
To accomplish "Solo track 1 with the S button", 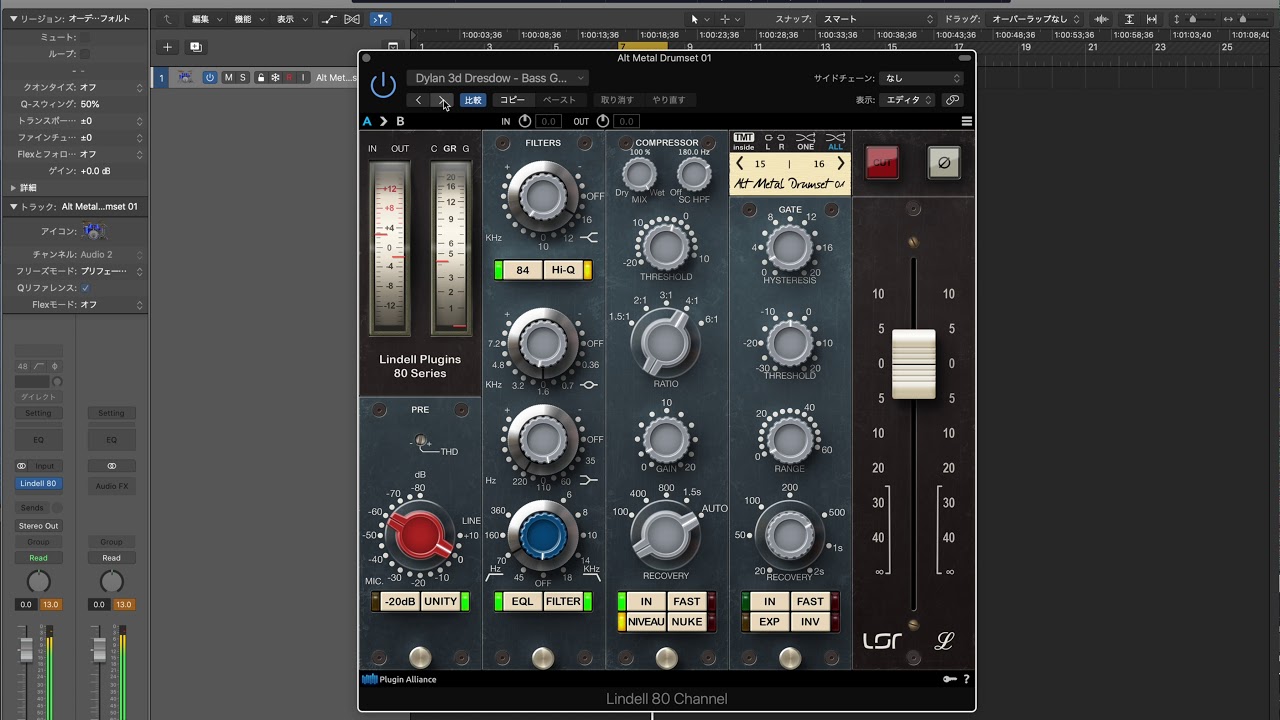I will 242,77.
